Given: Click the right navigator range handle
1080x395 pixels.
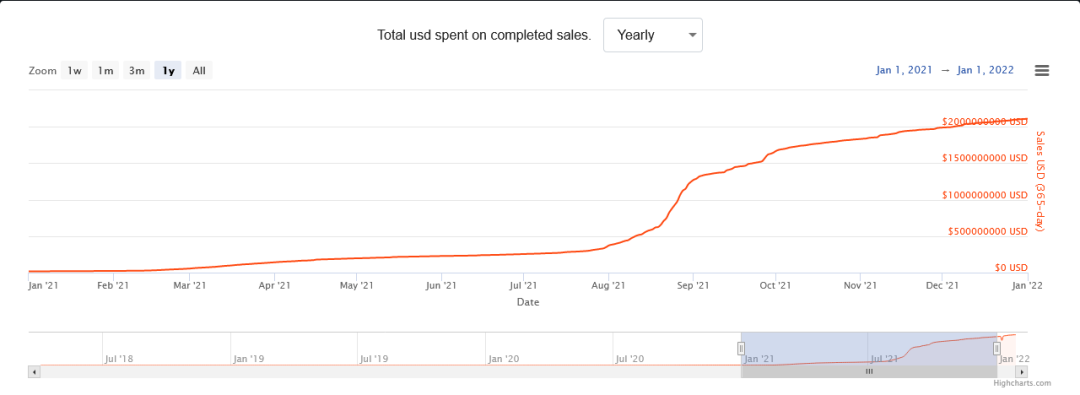Looking at the screenshot, I should tap(997, 349).
